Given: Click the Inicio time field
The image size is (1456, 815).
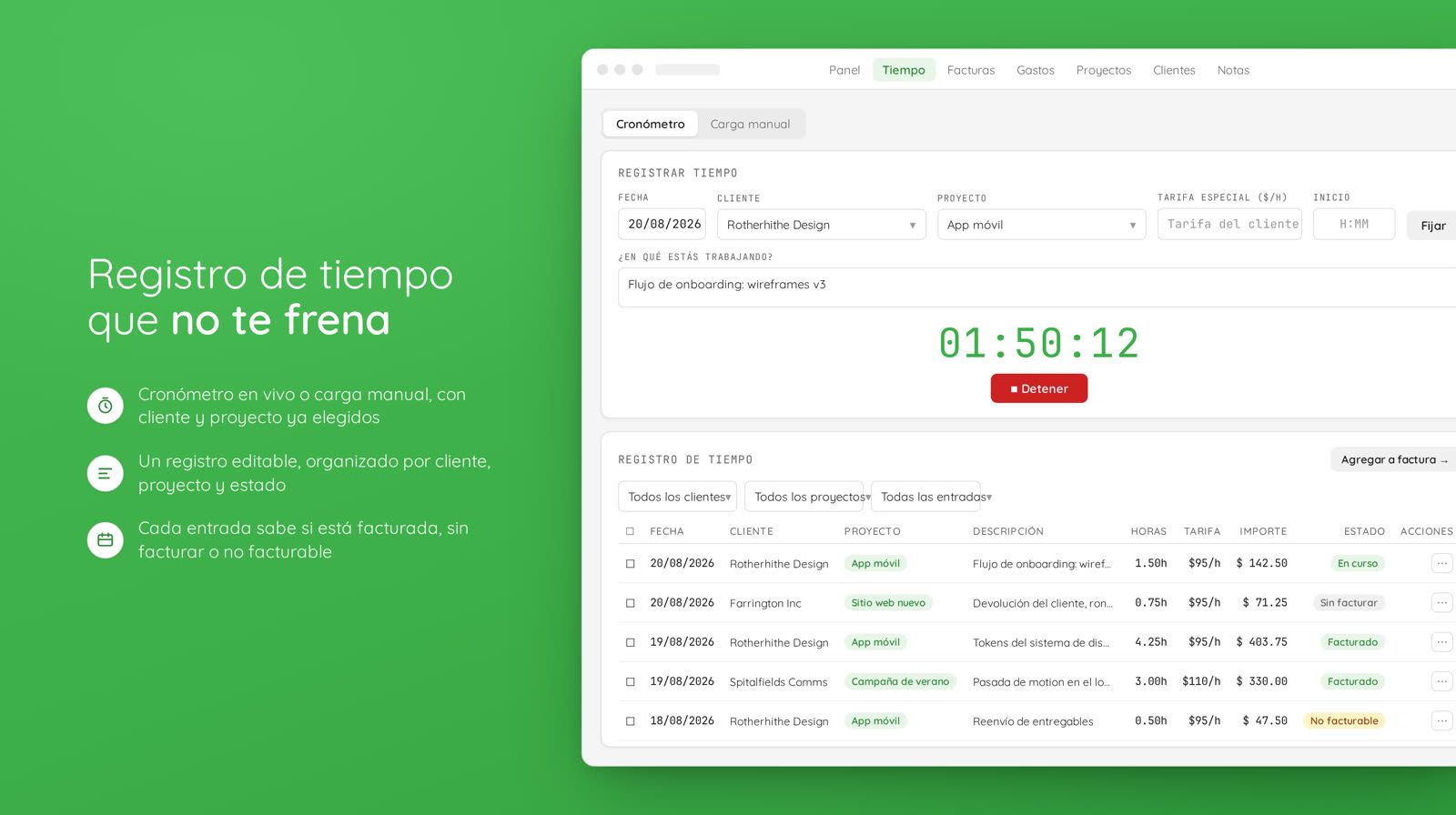Looking at the screenshot, I should 1354,224.
